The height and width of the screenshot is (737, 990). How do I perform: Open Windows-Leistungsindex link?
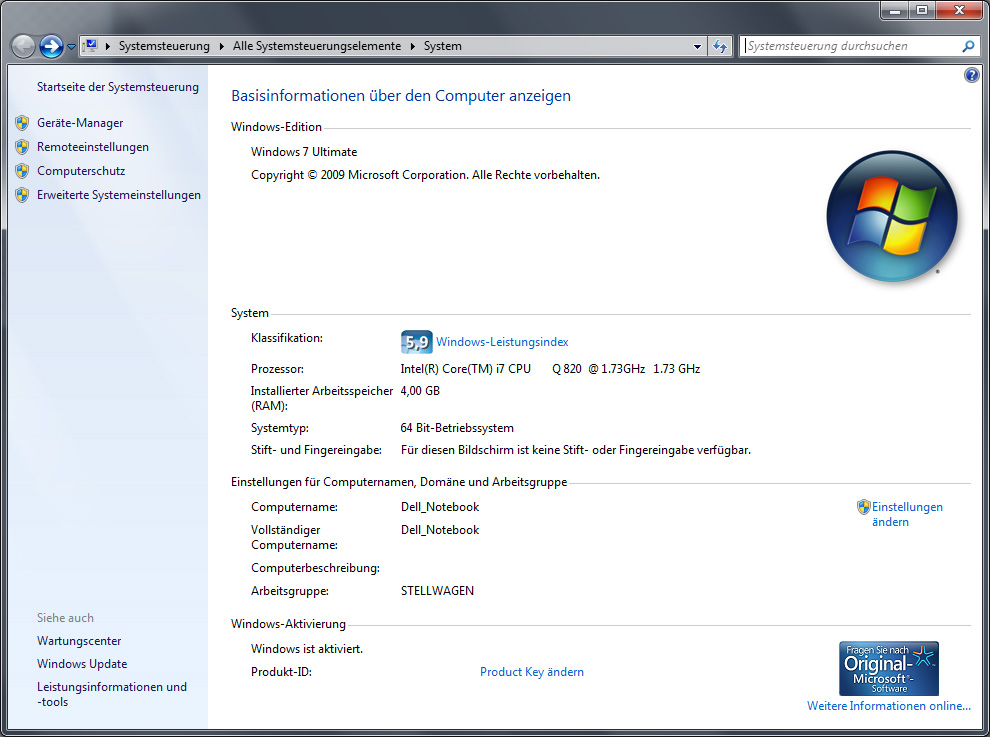pos(502,342)
